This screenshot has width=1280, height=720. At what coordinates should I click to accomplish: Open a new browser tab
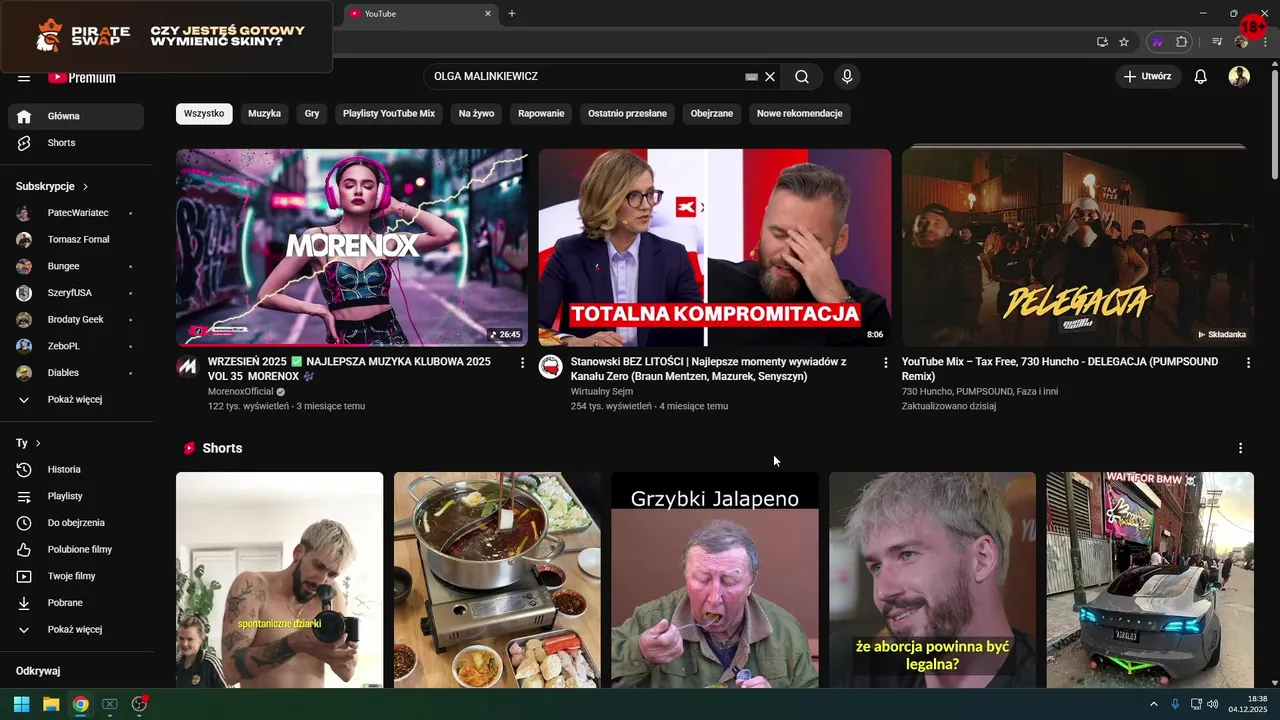pos(512,14)
